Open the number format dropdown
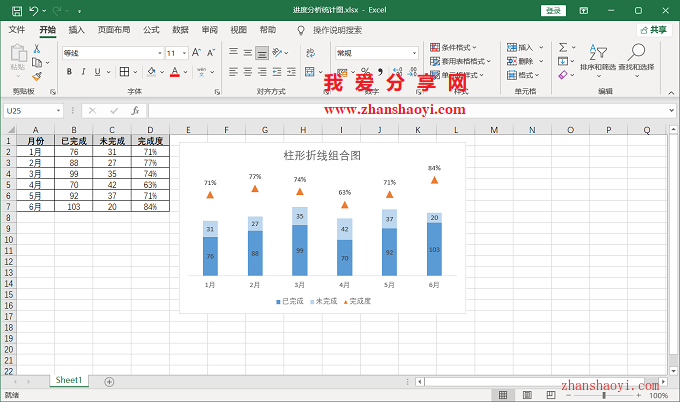This screenshot has height=402, width=680. pyautogui.click(x=414, y=53)
